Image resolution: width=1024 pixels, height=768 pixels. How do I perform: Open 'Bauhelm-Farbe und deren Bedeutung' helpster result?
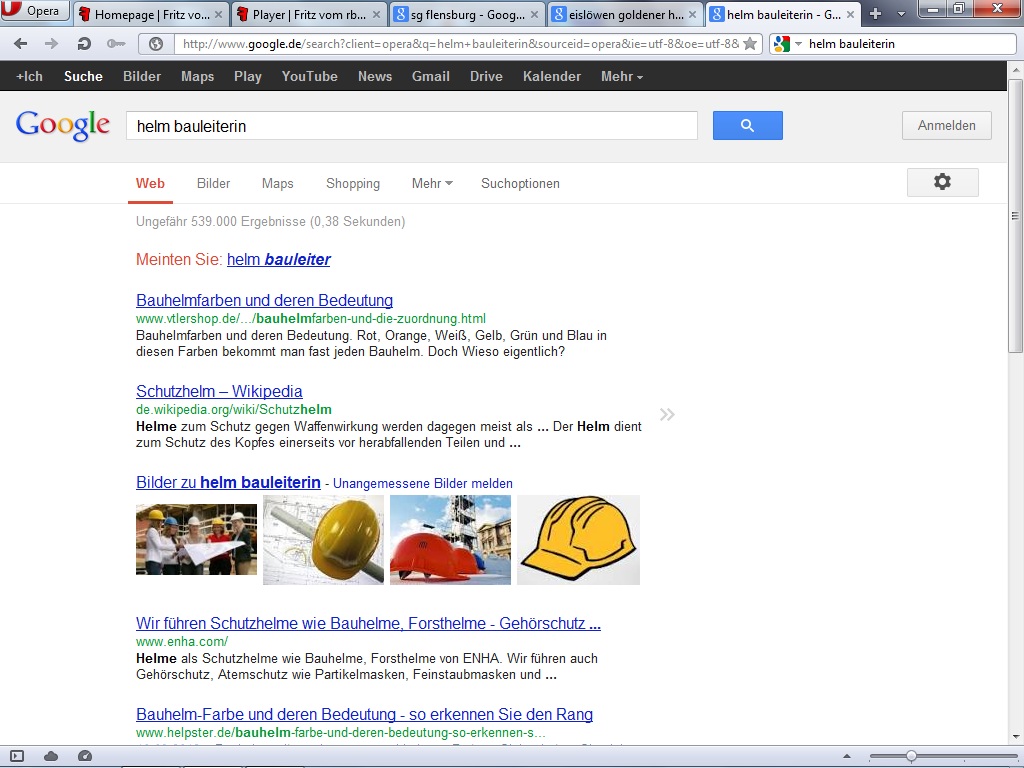pyautogui.click(x=364, y=714)
